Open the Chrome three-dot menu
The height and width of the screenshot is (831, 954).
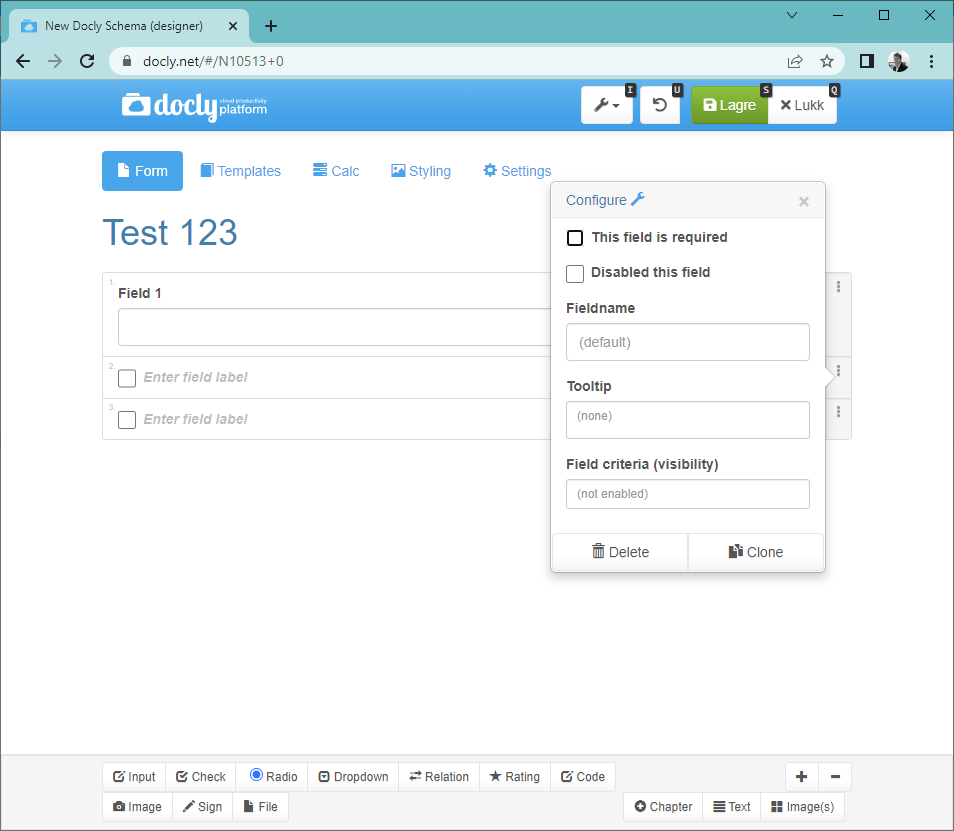[932, 61]
